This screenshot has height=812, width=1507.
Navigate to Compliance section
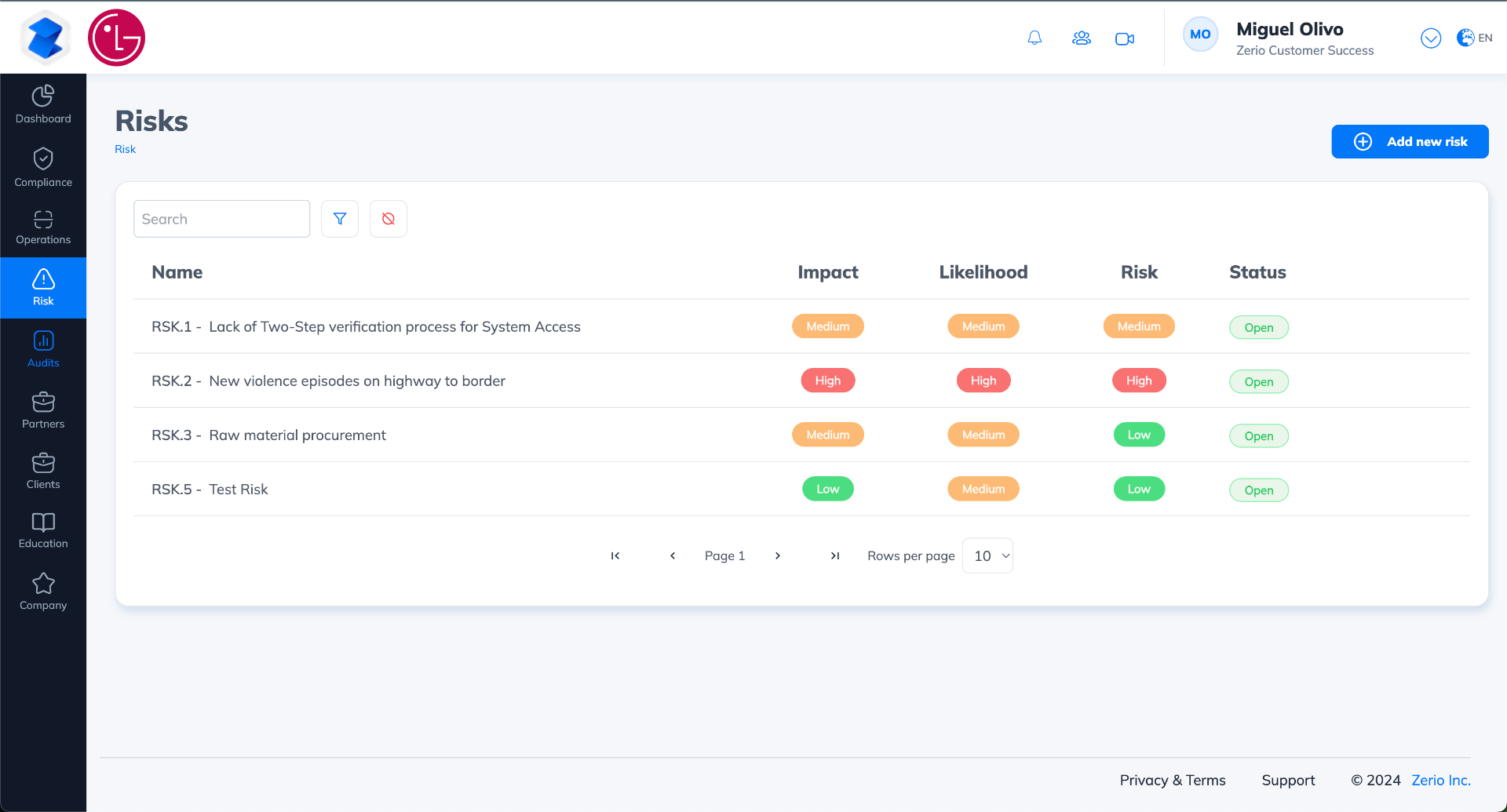tap(43, 167)
